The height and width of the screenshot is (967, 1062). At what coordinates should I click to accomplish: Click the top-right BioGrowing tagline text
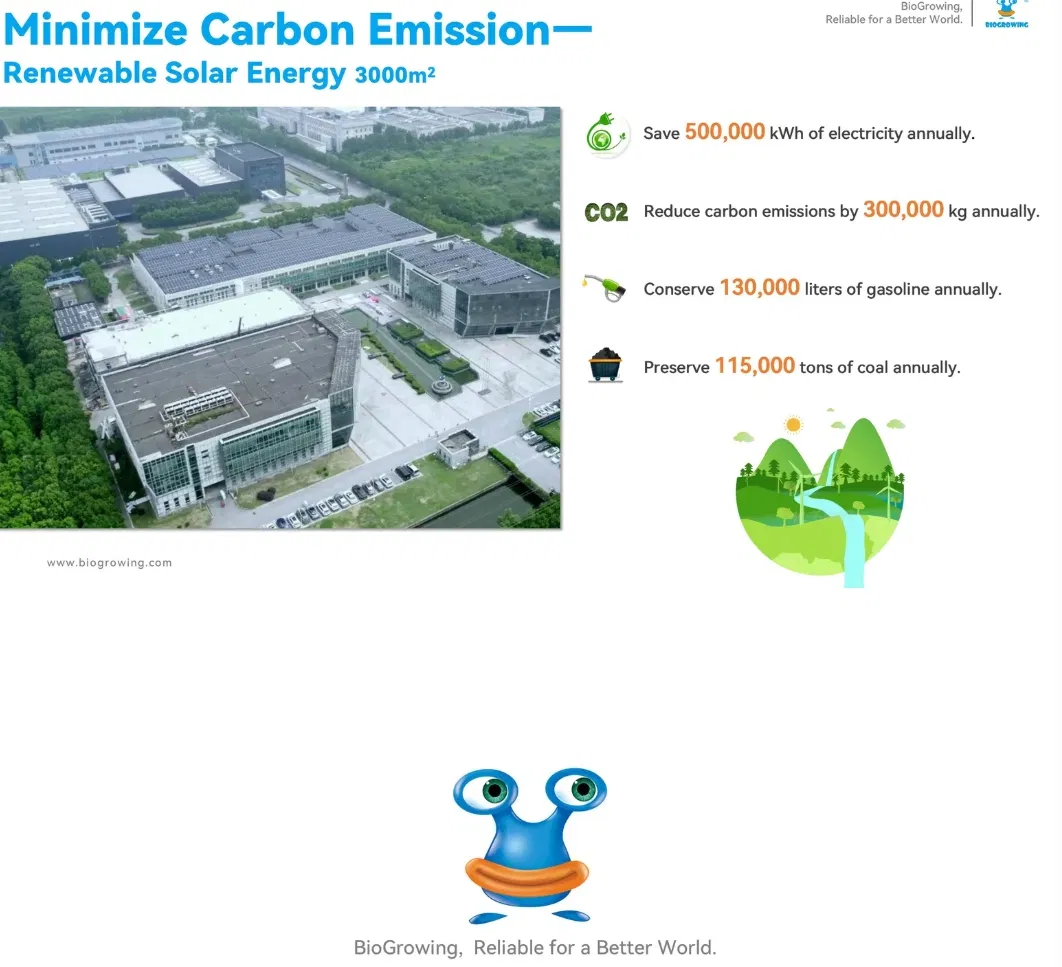pos(893,14)
